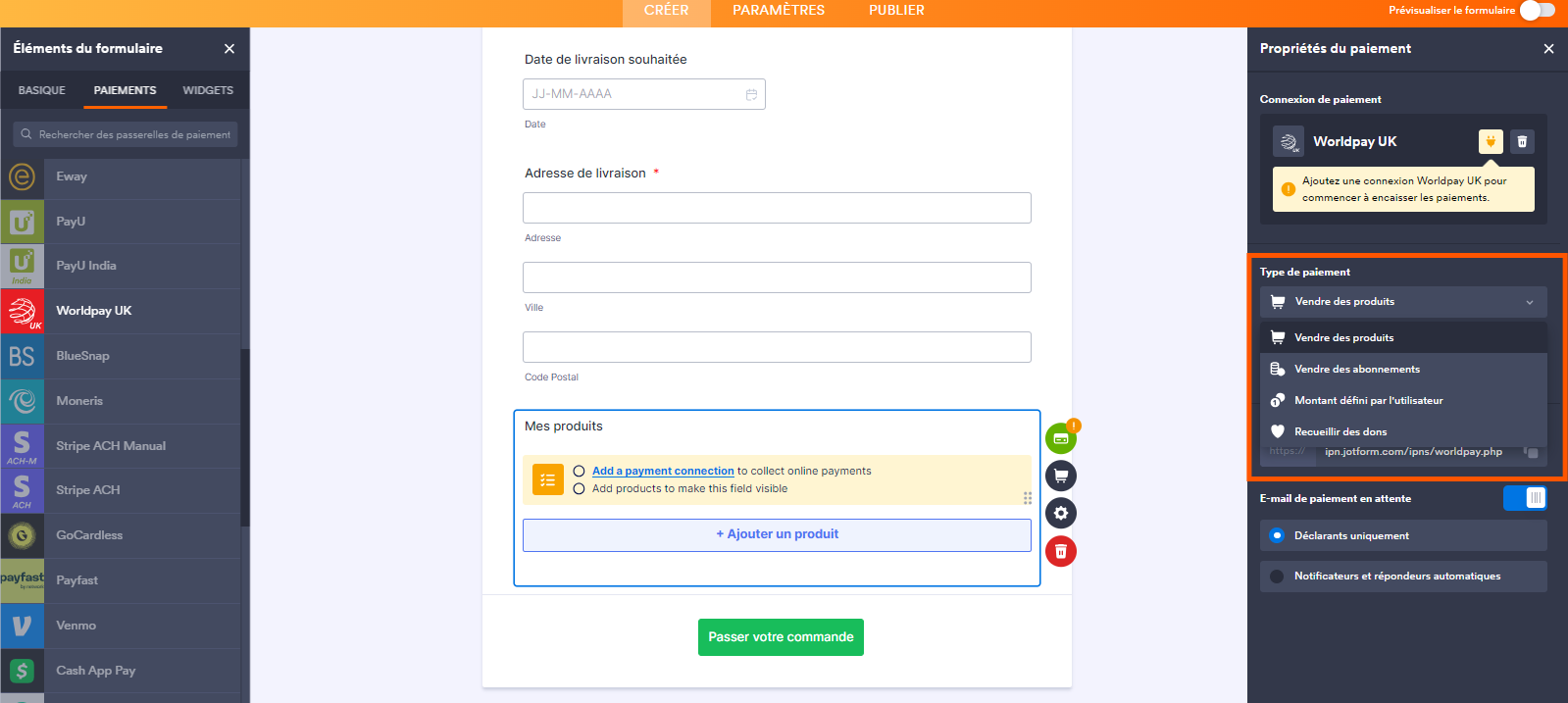
Task: Switch to the WIDGETS tab
Action: (x=208, y=90)
